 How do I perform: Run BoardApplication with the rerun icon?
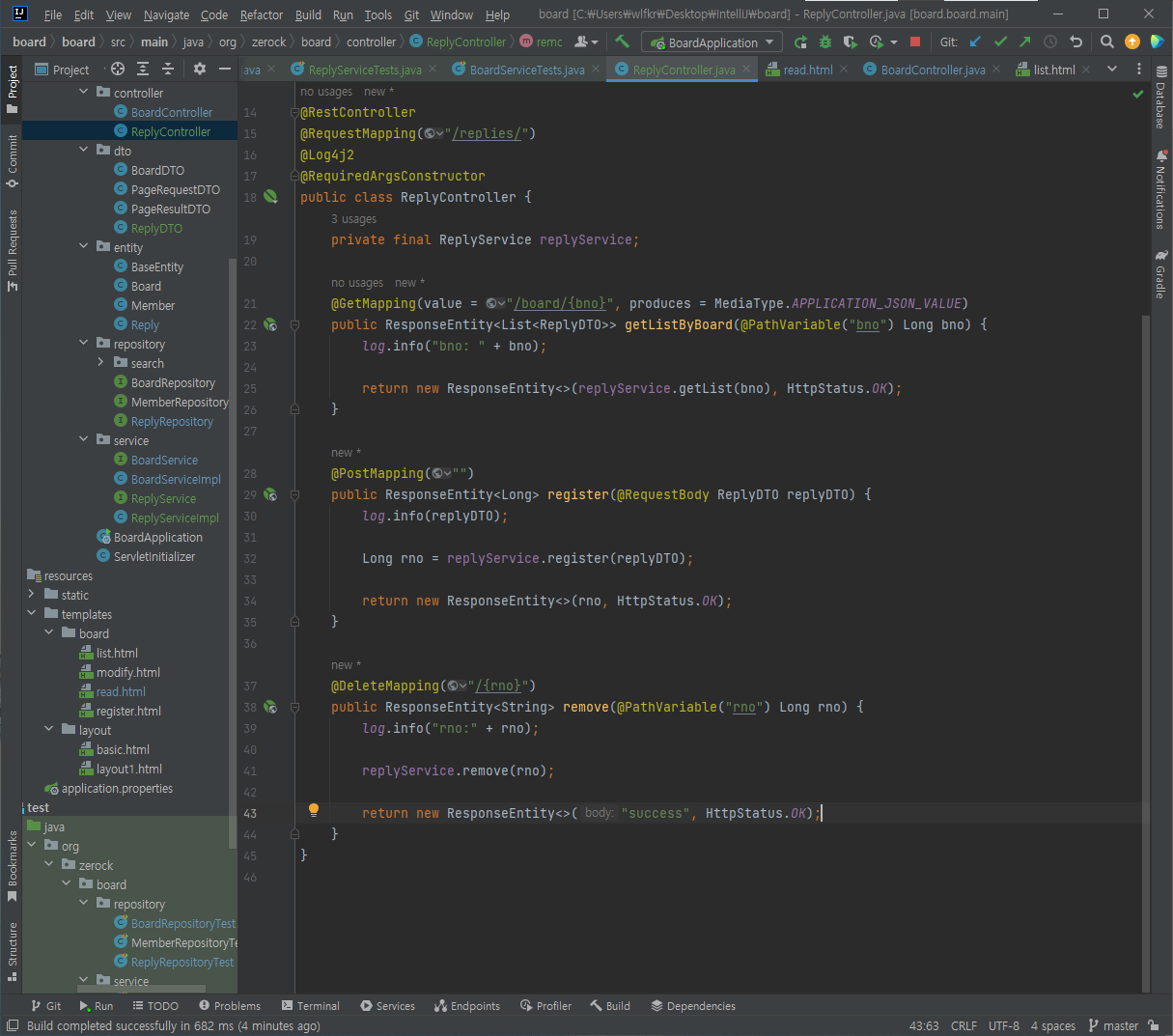tap(800, 42)
